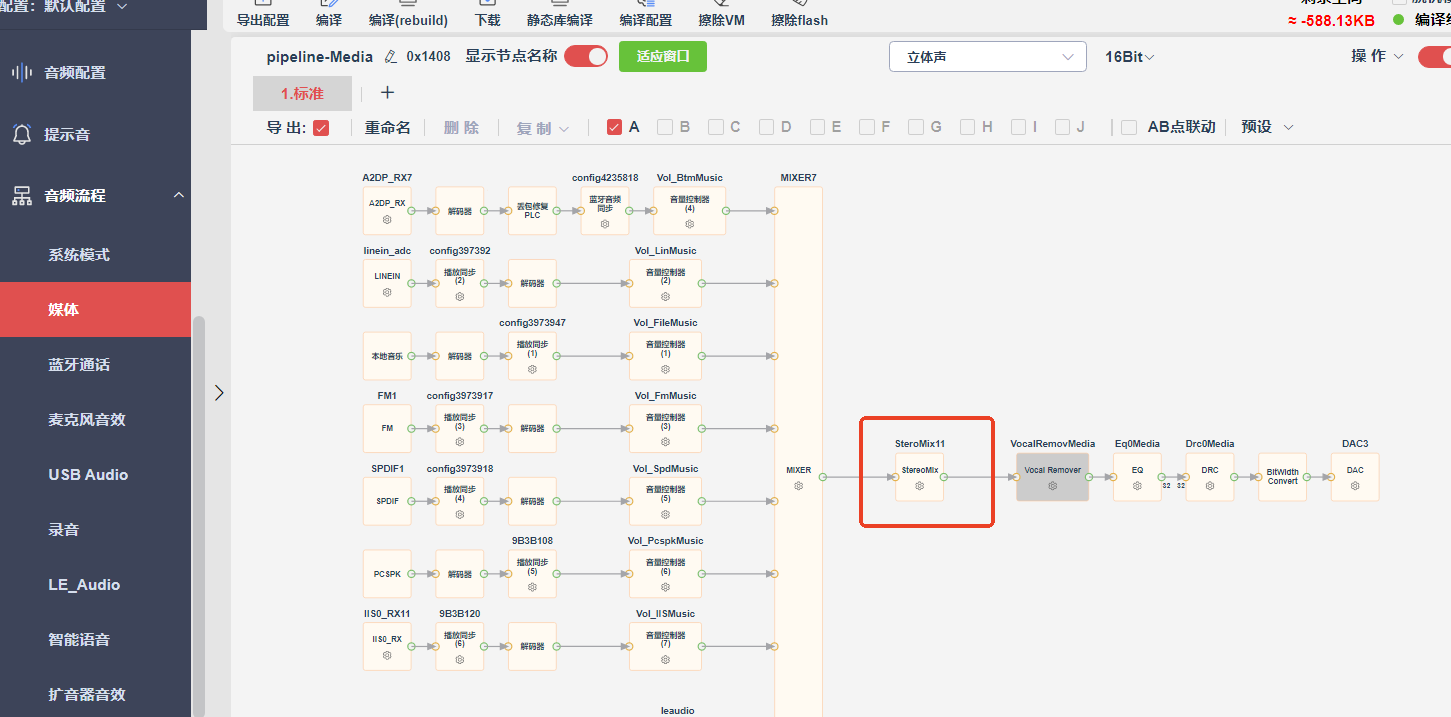This screenshot has width=1451, height=717.
Task: Click the 音频配置 sidebar icon
Action: point(22,72)
